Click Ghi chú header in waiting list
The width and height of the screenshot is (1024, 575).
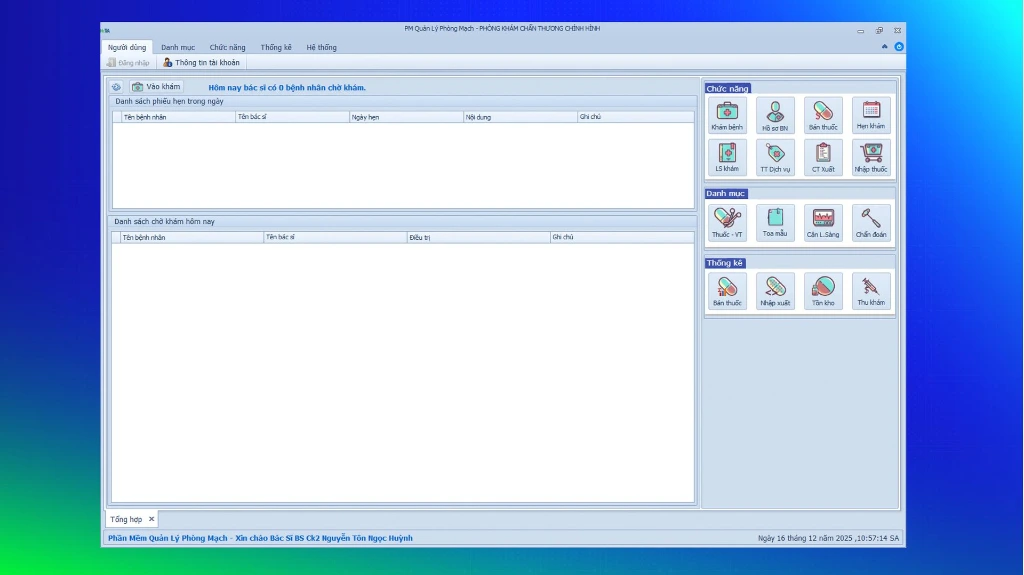click(x=622, y=237)
